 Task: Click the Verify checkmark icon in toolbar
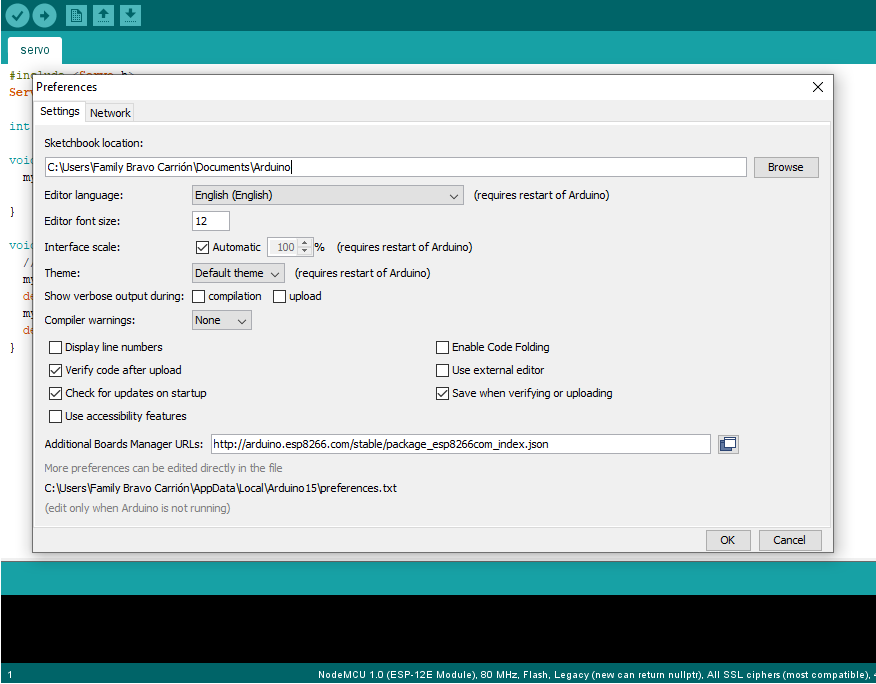pyautogui.click(x=17, y=16)
